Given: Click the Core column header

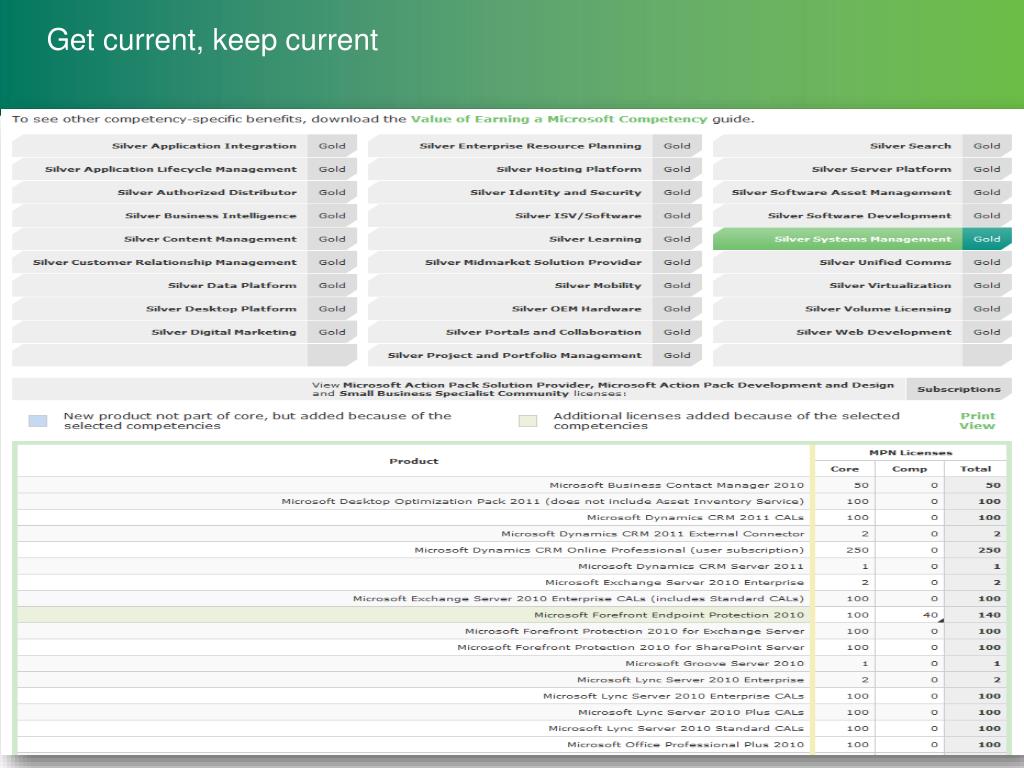Looking at the screenshot, I should [844, 469].
